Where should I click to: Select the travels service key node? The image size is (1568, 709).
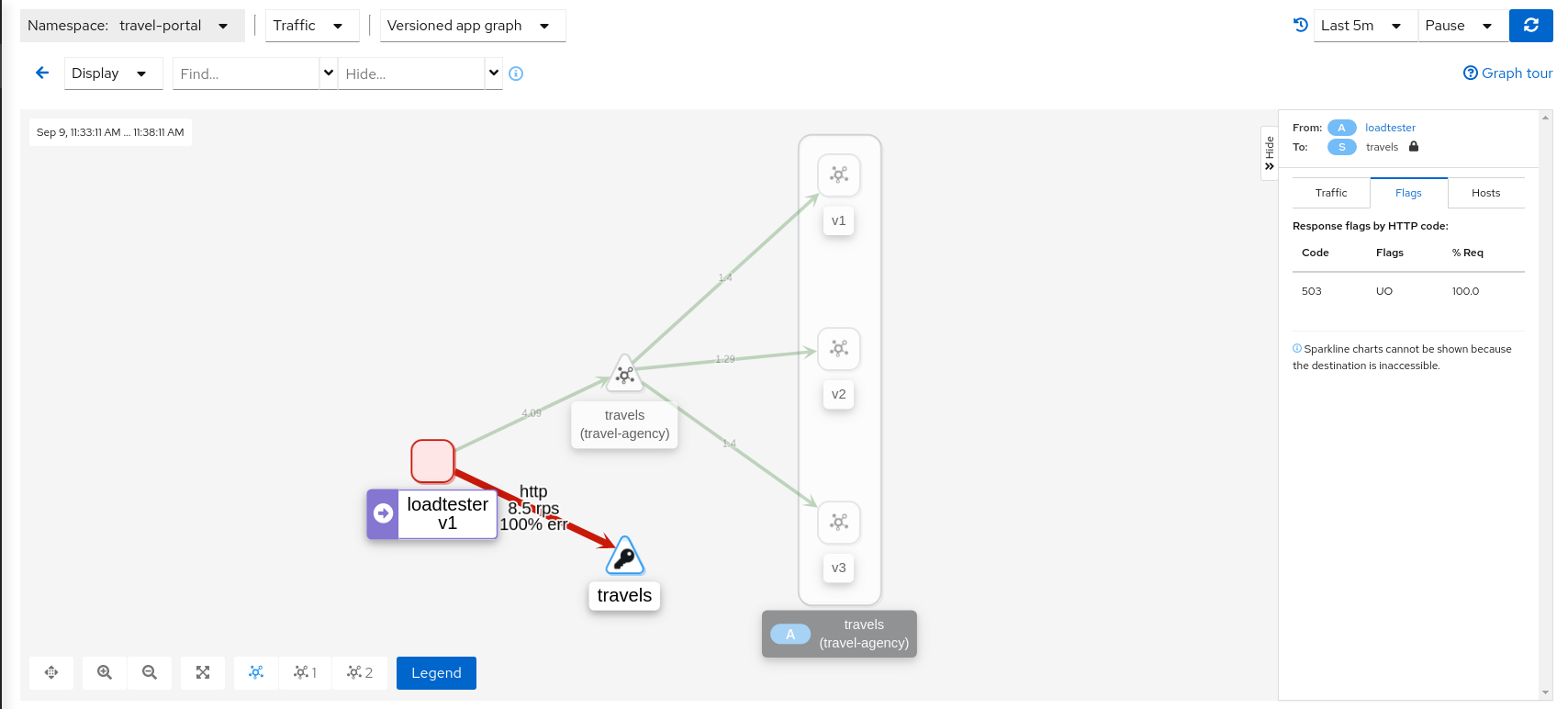[624, 557]
